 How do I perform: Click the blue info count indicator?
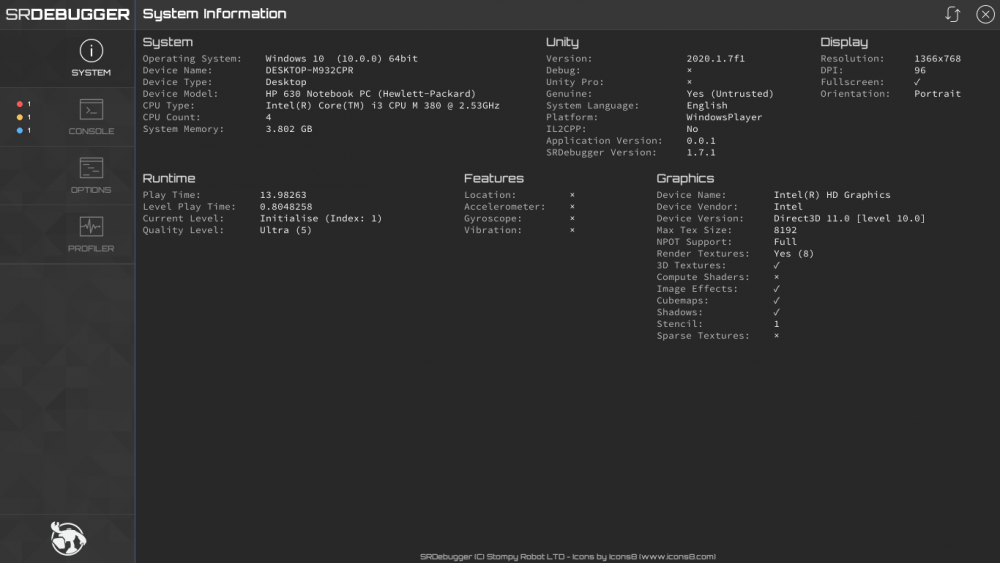click(x=24, y=130)
